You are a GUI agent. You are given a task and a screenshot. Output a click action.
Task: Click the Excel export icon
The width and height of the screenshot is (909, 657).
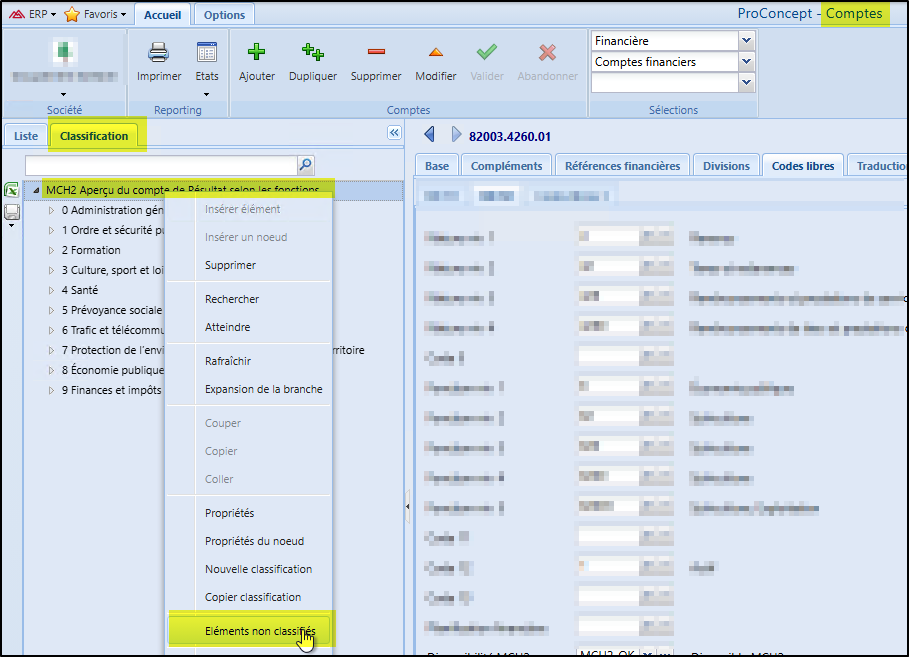click(12, 190)
